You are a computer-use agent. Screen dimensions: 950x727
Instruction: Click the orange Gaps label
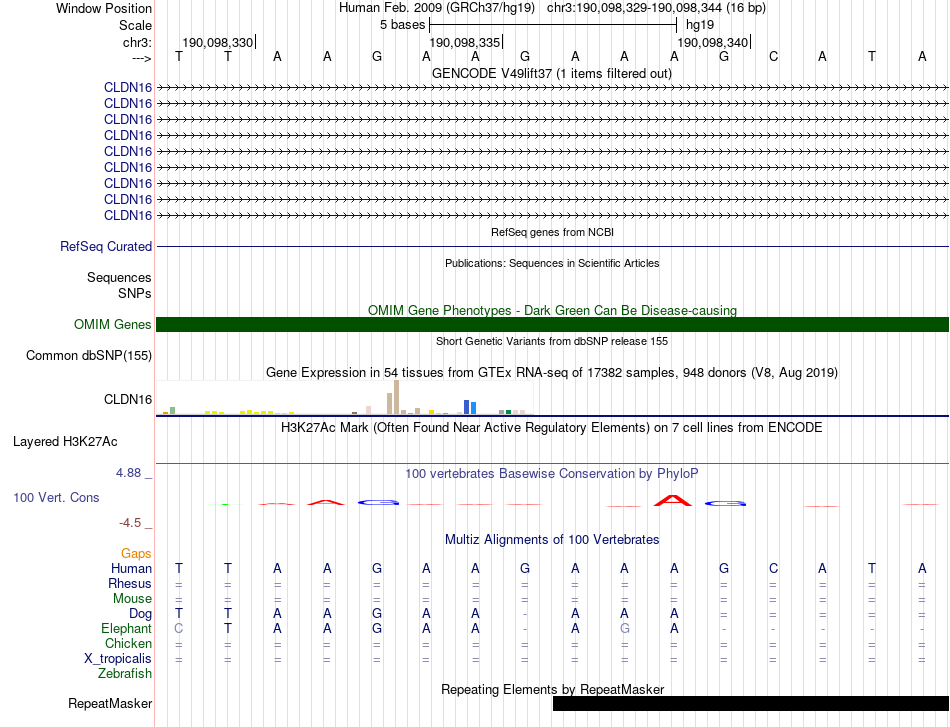[136, 554]
